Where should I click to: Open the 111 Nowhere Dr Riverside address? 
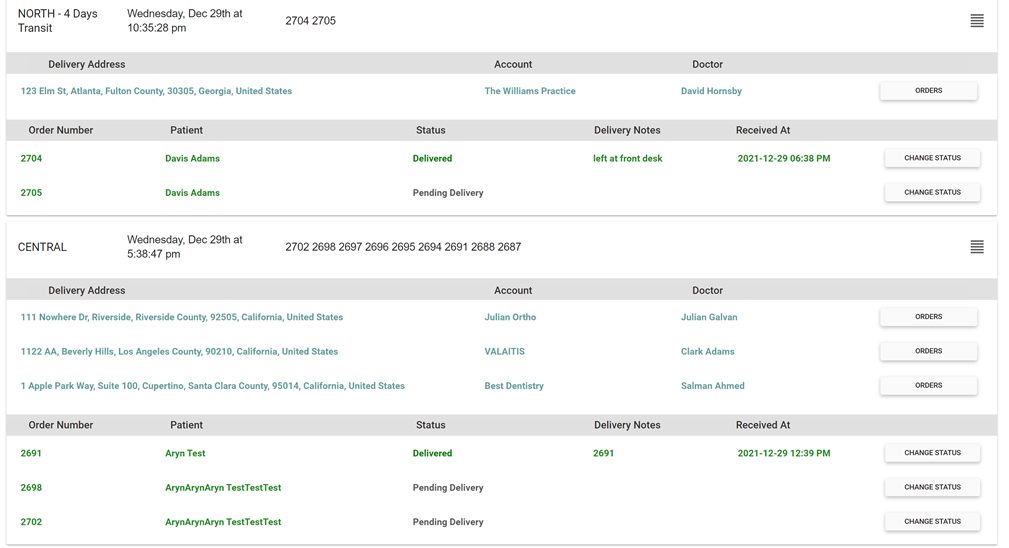181,317
